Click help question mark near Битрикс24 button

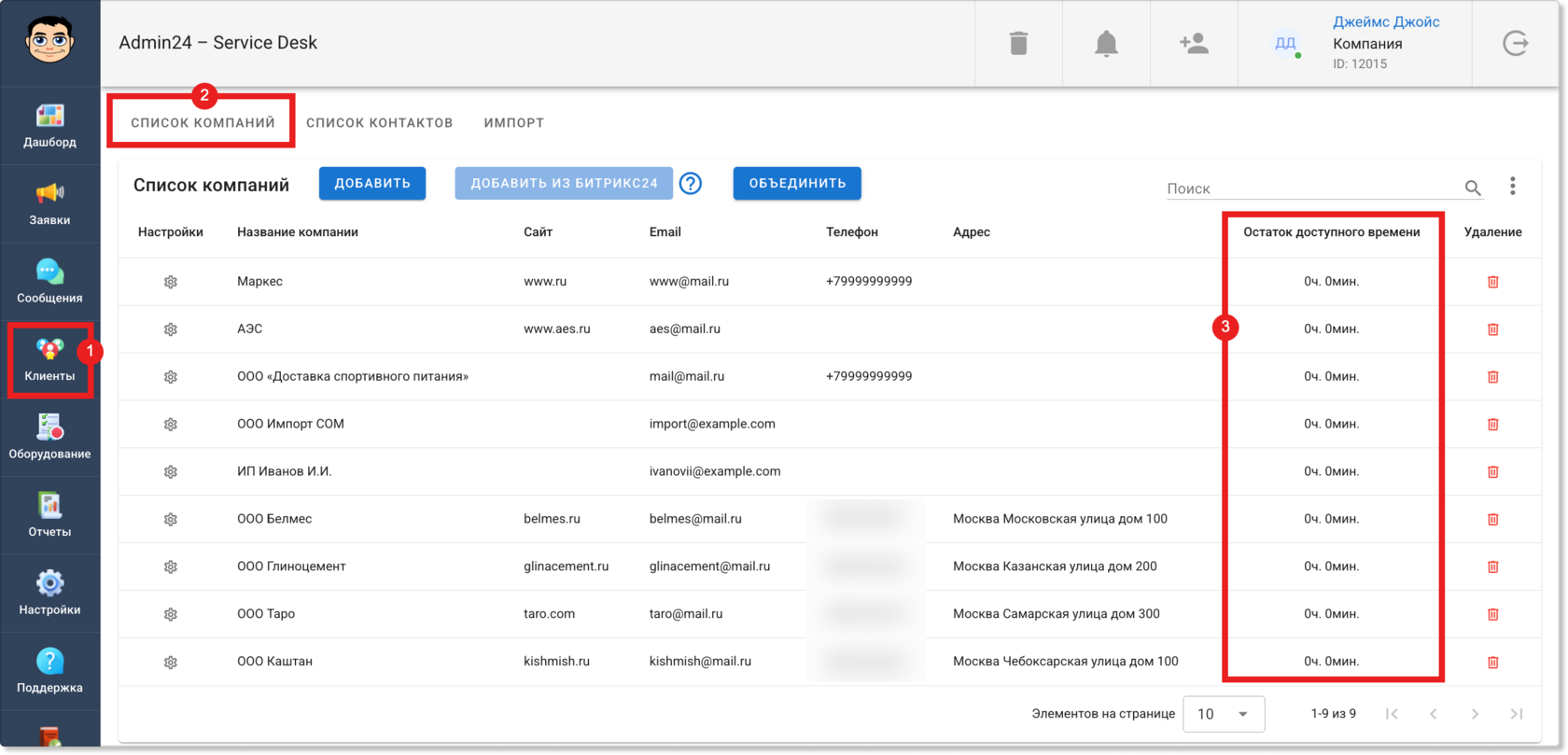click(691, 184)
